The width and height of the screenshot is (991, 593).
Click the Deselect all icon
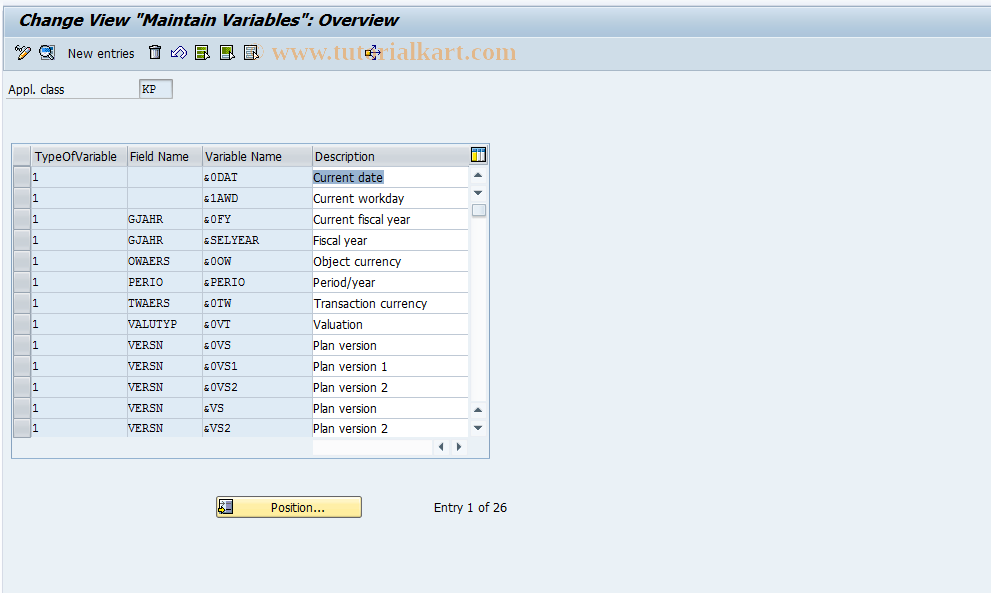[252, 53]
